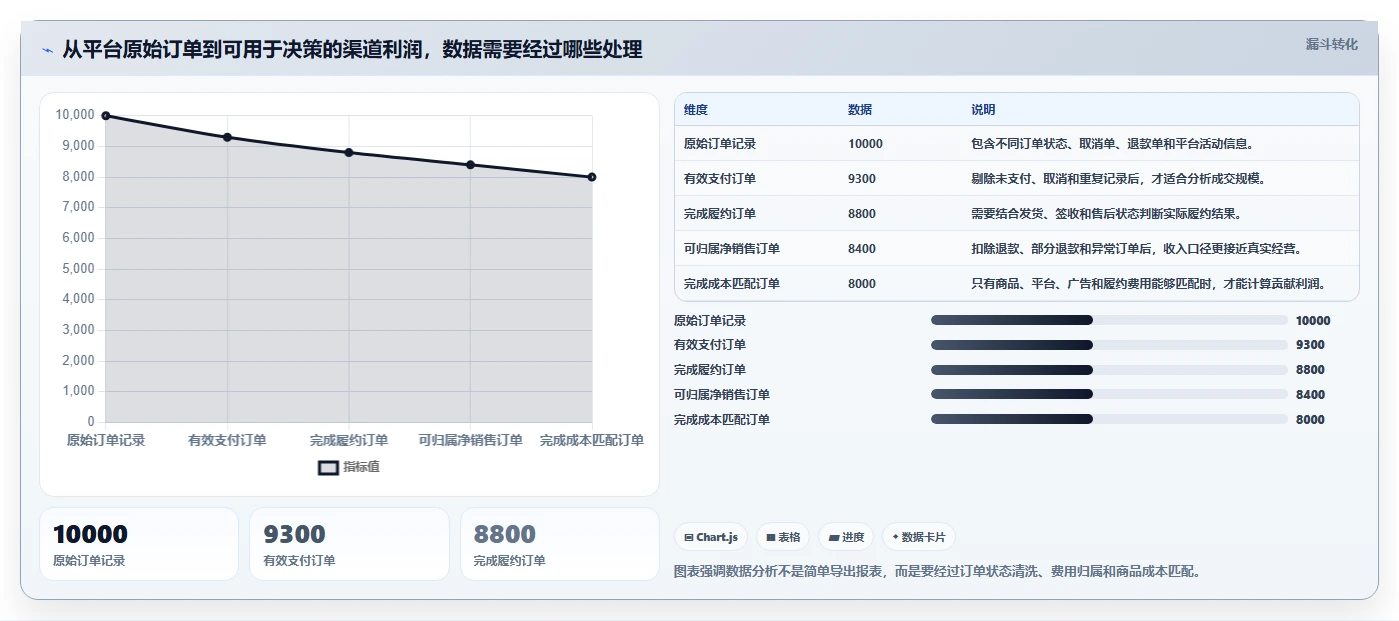Click the footer note starting 图表强调数据分析
Image resolution: width=1399 pixels, height=621 pixels.
[x=938, y=572]
